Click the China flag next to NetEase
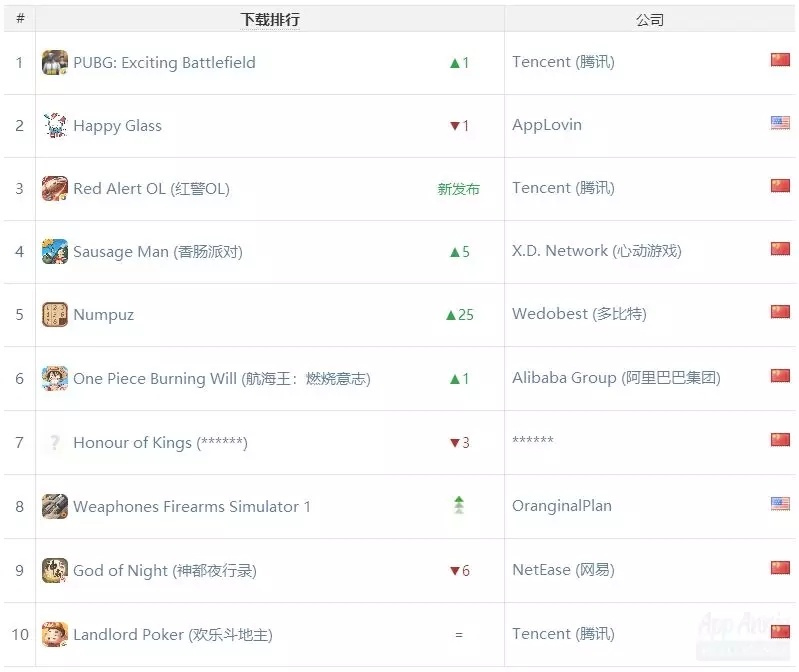Viewport: 799px width, 672px height. [x=780, y=568]
